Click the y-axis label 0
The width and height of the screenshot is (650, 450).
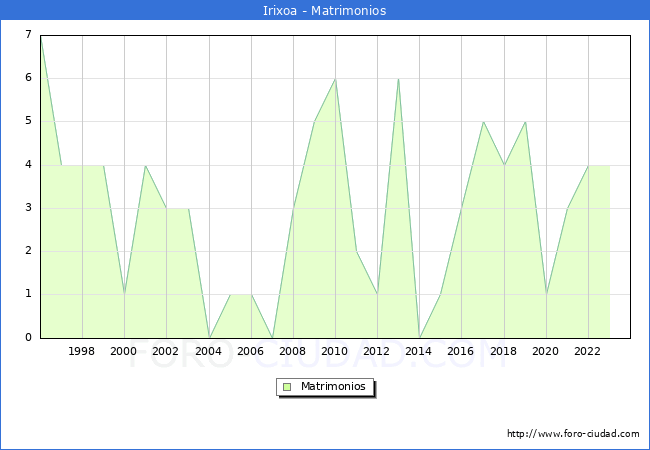click(x=28, y=337)
